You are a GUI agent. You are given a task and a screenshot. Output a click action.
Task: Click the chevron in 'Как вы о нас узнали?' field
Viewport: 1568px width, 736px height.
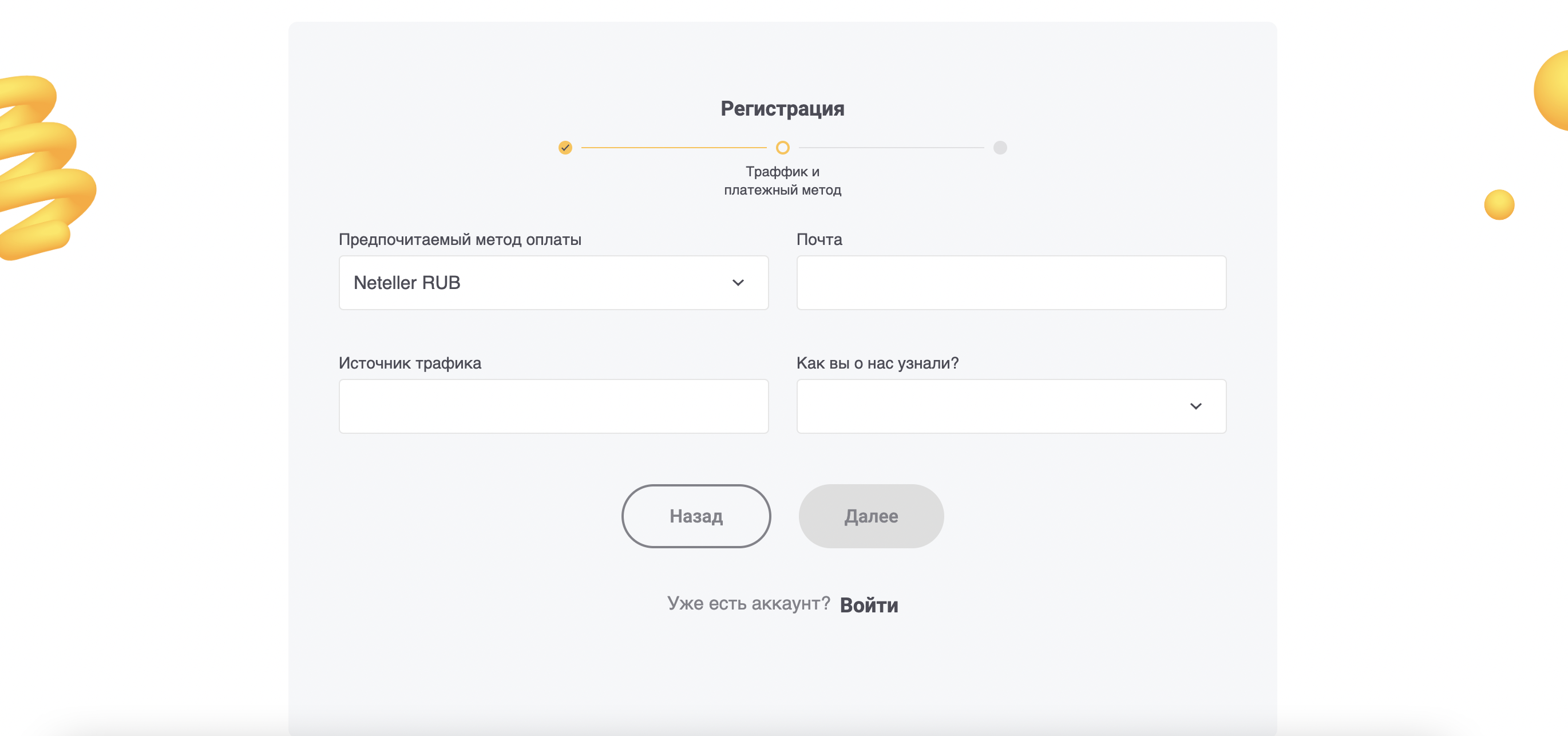point(1195,406)
